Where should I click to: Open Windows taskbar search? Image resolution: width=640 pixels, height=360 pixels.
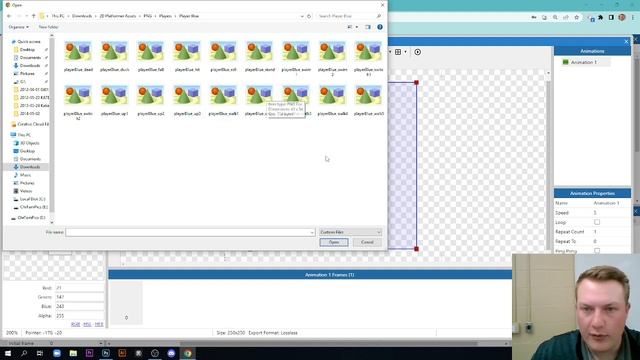(x=24, y=353)
